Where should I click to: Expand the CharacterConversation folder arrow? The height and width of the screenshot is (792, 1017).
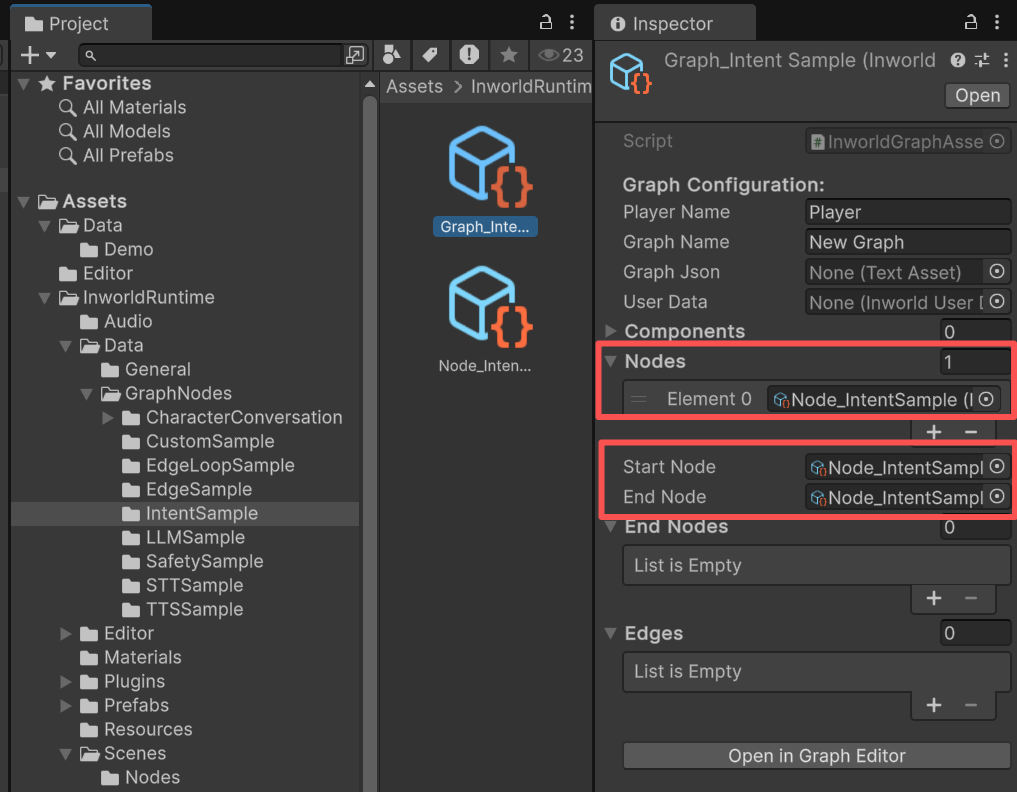pos(108,418)
